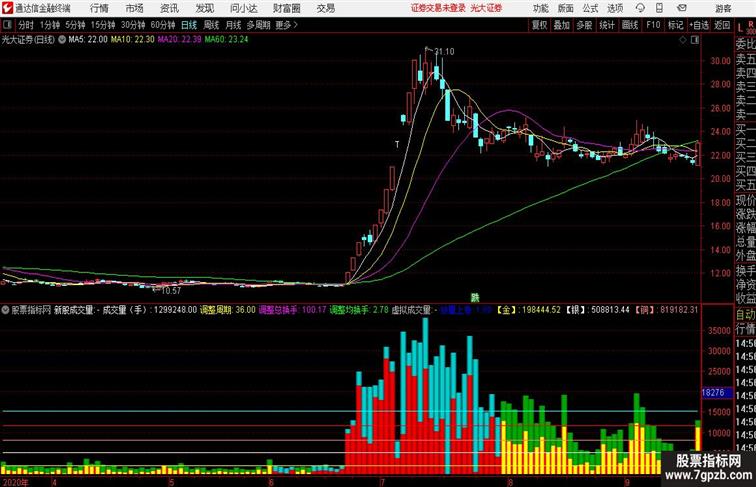Open the 公式 menu
This screenshot has width=756, height=487.
590,8
